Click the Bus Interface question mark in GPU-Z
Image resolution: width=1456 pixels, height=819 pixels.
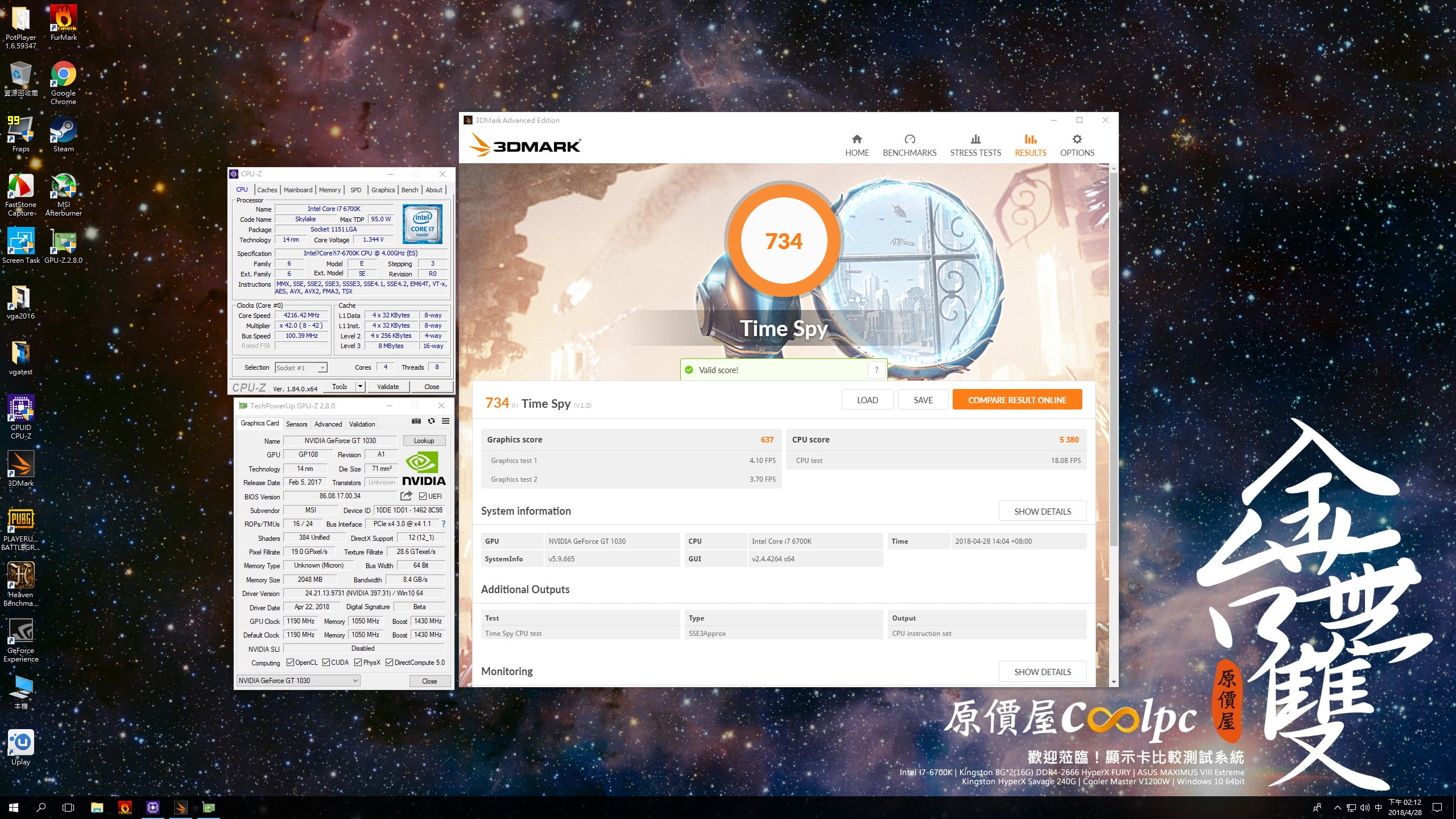[444, 524]
